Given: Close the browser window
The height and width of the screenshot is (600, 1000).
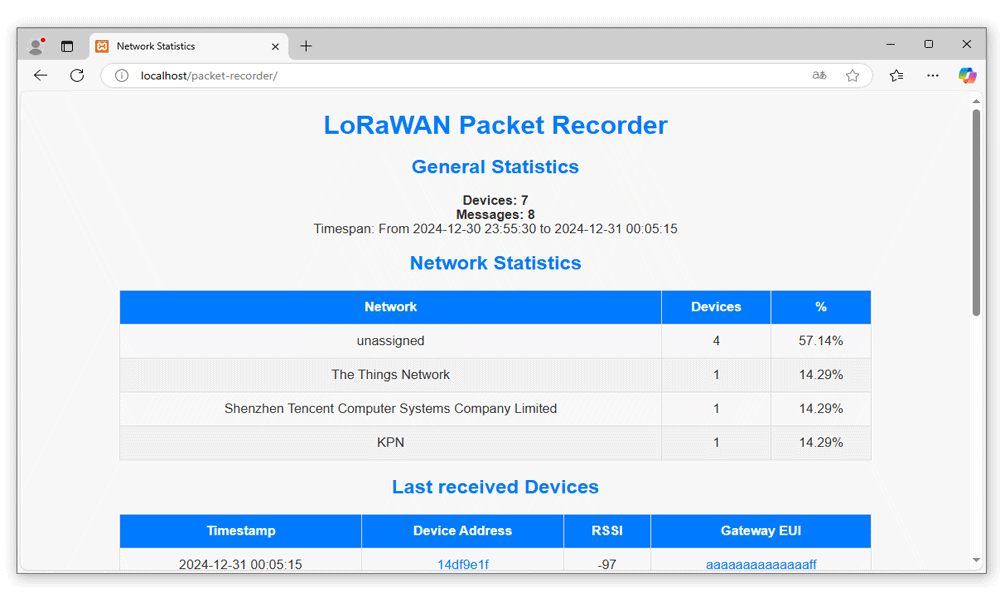Looking at the screenshot, I should coord(967,44).
